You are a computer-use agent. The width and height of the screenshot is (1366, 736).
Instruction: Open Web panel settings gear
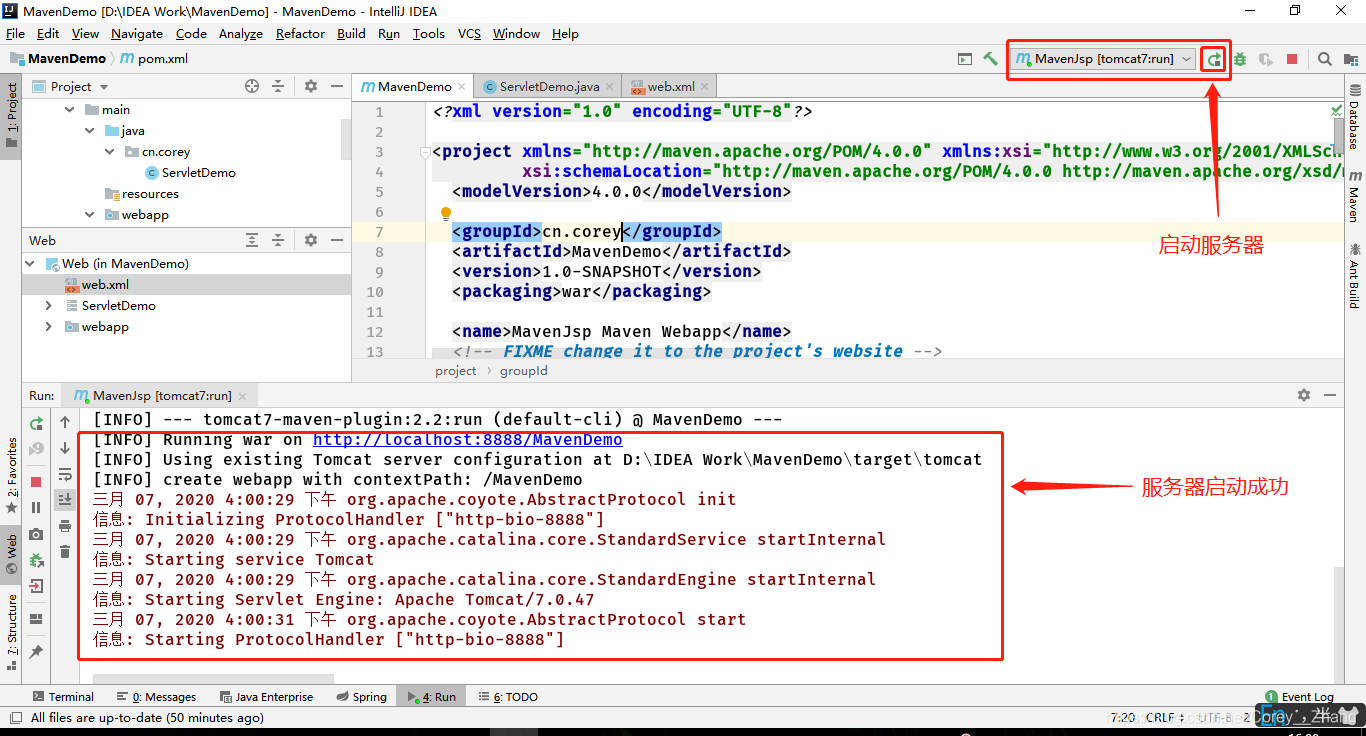pos(310,240)
